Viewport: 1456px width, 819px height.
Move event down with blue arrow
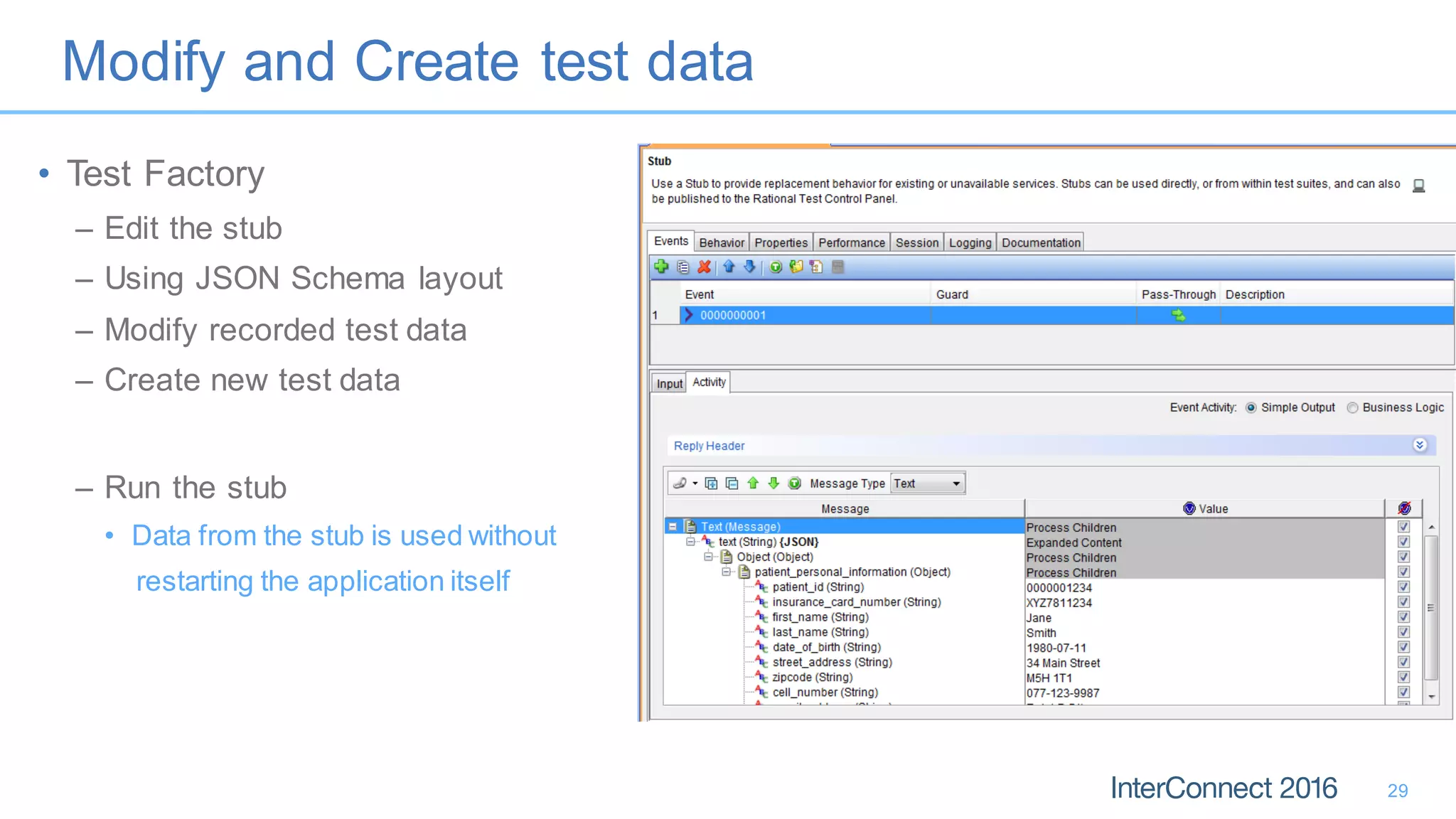click(749, 267)
